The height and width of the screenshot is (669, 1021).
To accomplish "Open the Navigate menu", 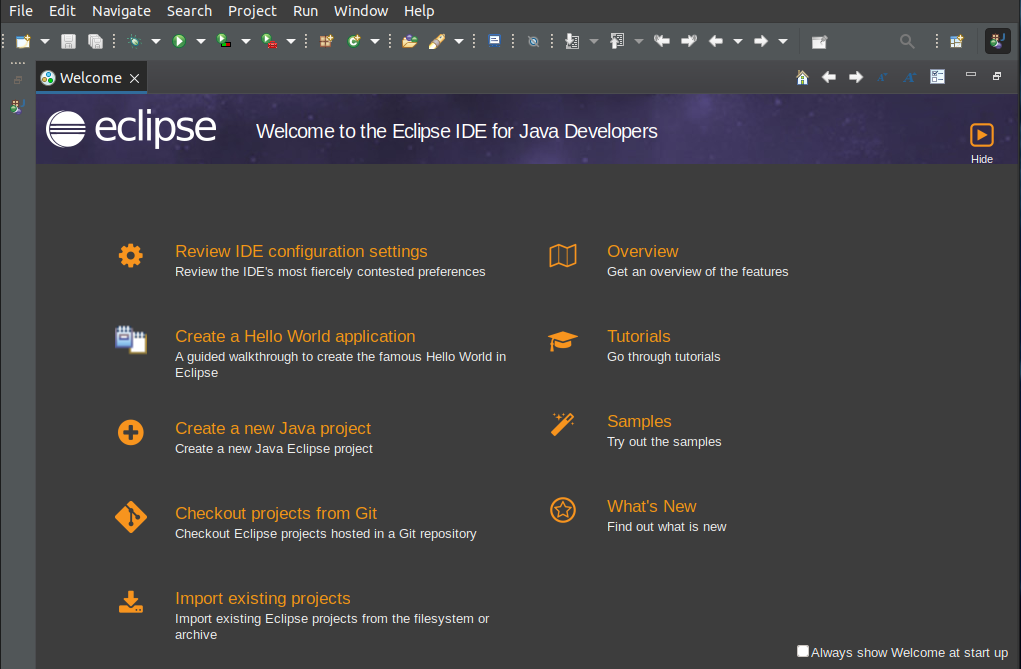I will 121,11.
